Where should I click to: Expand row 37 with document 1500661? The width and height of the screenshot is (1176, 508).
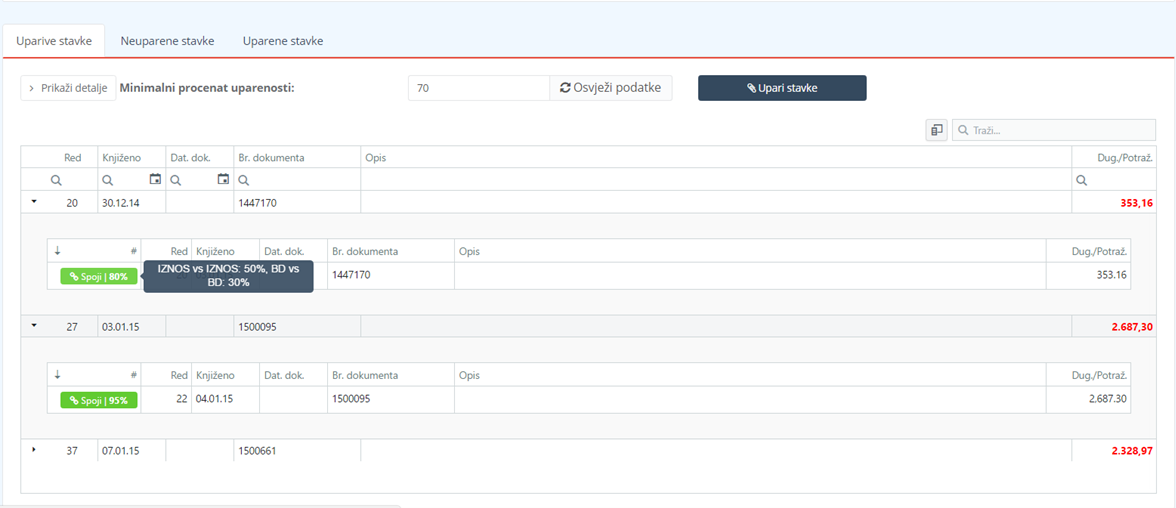(33, 450)
